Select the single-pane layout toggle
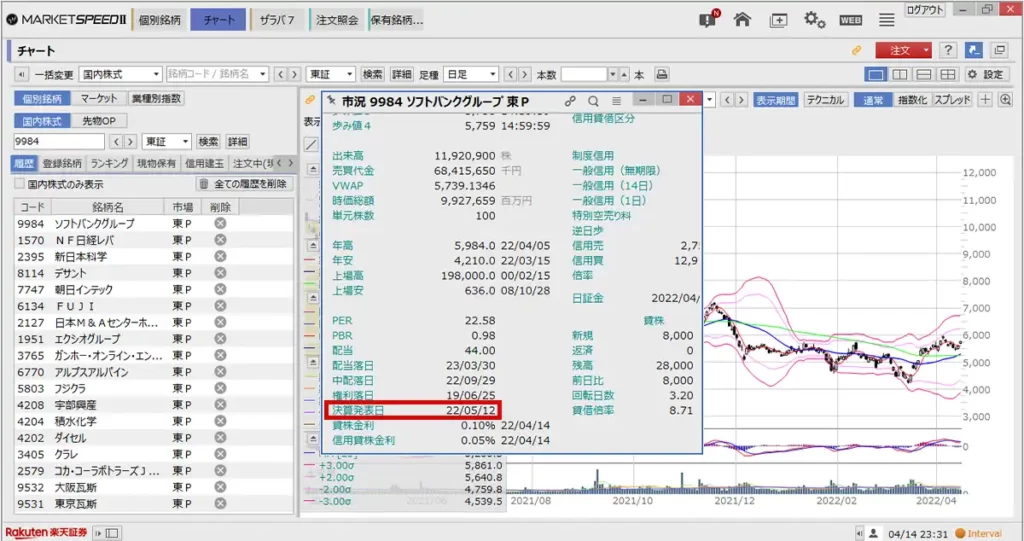Viewport: 1024px width, 541px height. click(876, 75)
